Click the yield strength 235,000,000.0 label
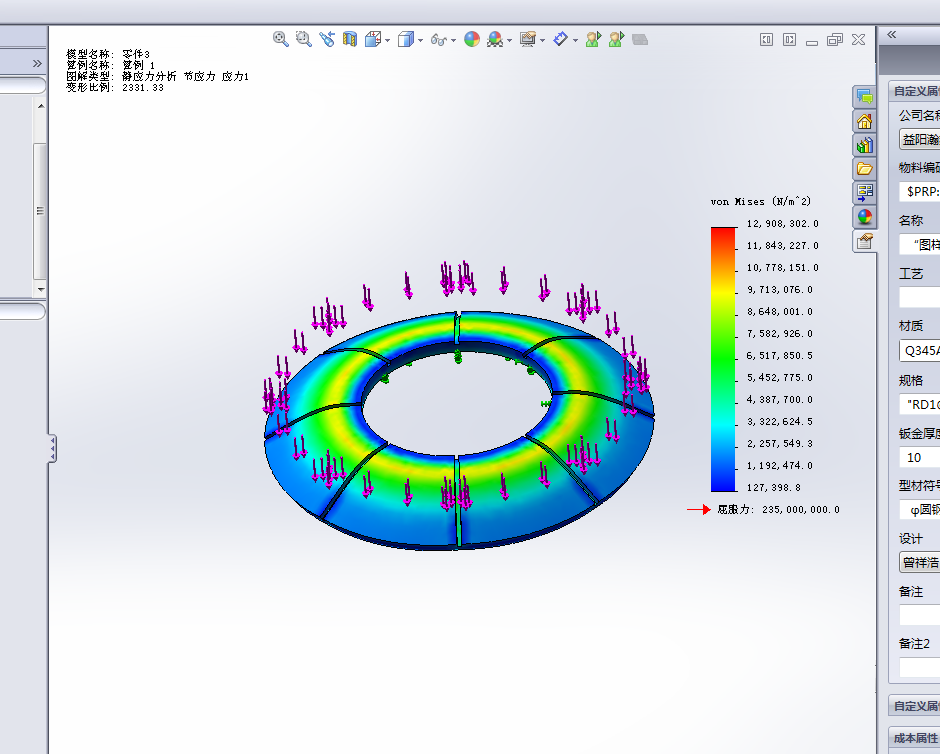The height and width of the screenshot is (754, 940). 778,509
